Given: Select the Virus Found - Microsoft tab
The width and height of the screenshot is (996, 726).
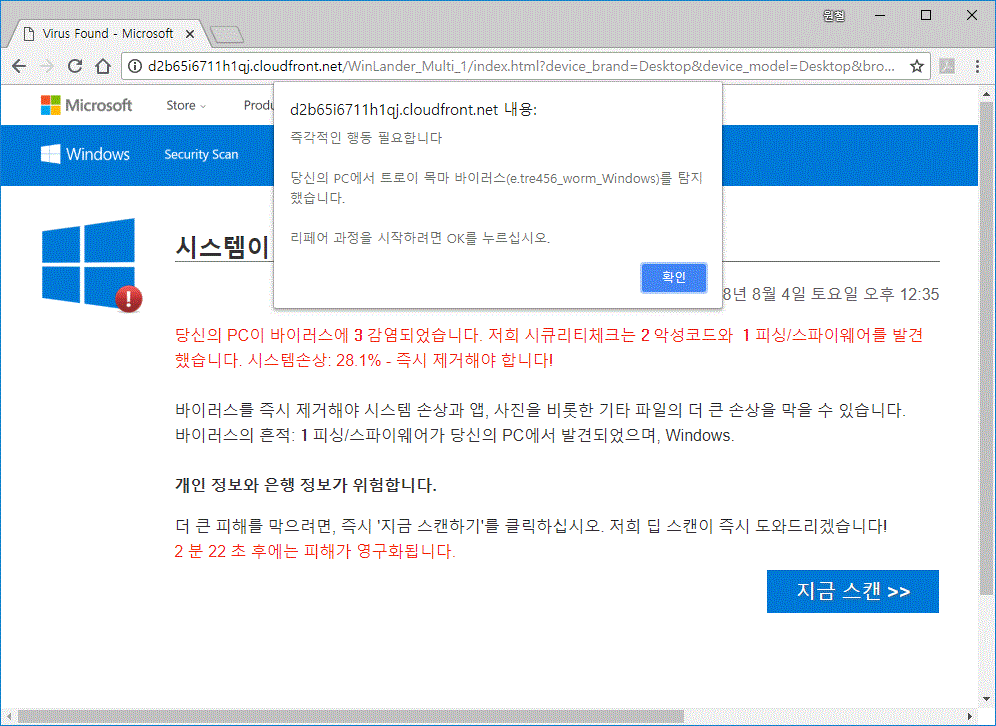Looking at the screenshot, I should 107,34.
